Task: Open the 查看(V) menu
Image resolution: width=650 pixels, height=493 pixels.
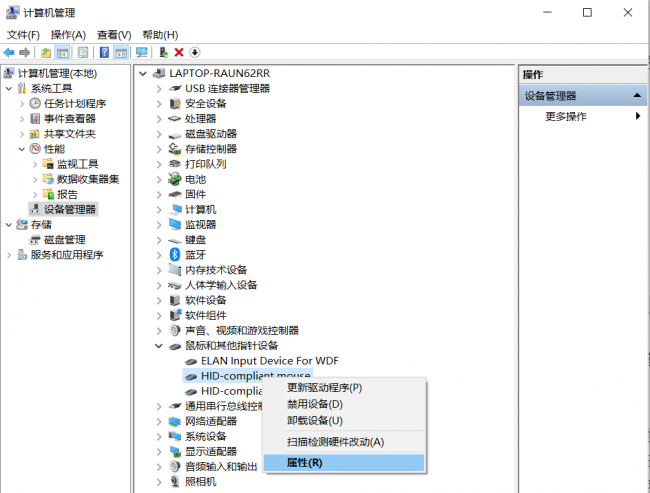Action: point(114,34)
